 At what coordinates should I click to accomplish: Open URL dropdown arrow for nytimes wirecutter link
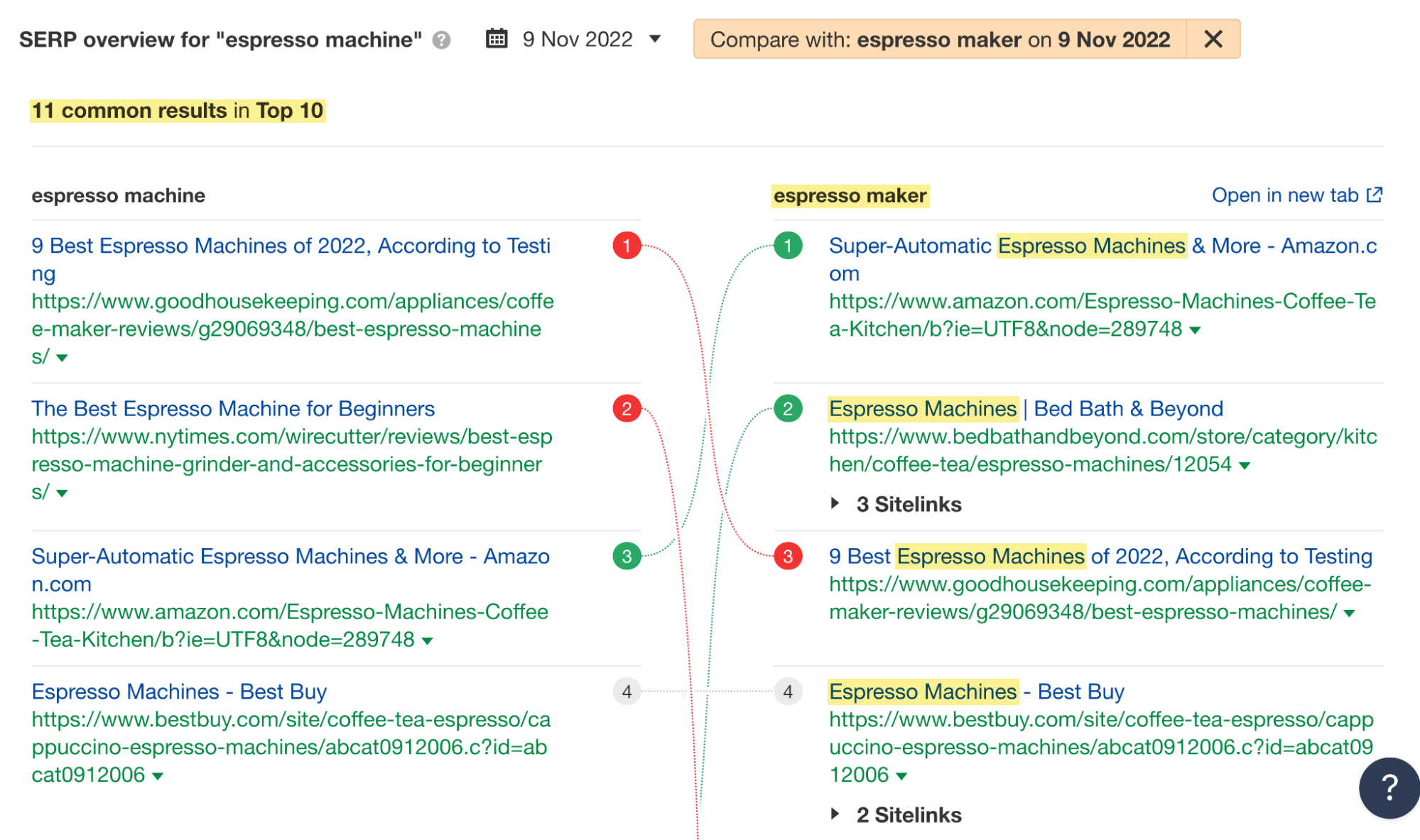(x=63, y=493)
